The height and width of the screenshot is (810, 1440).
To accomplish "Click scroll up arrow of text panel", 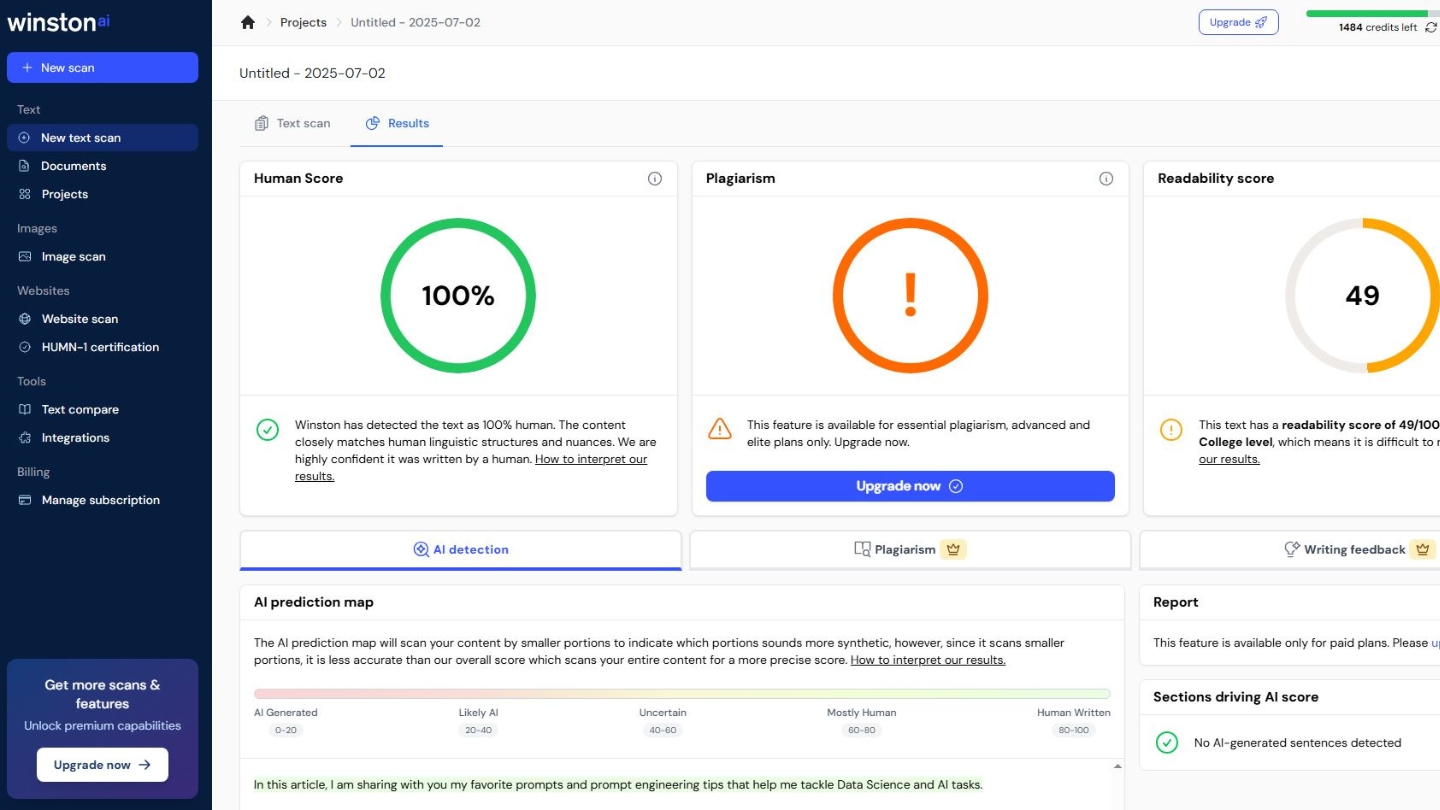I will pyautogui.click(x=1117, y=766).
